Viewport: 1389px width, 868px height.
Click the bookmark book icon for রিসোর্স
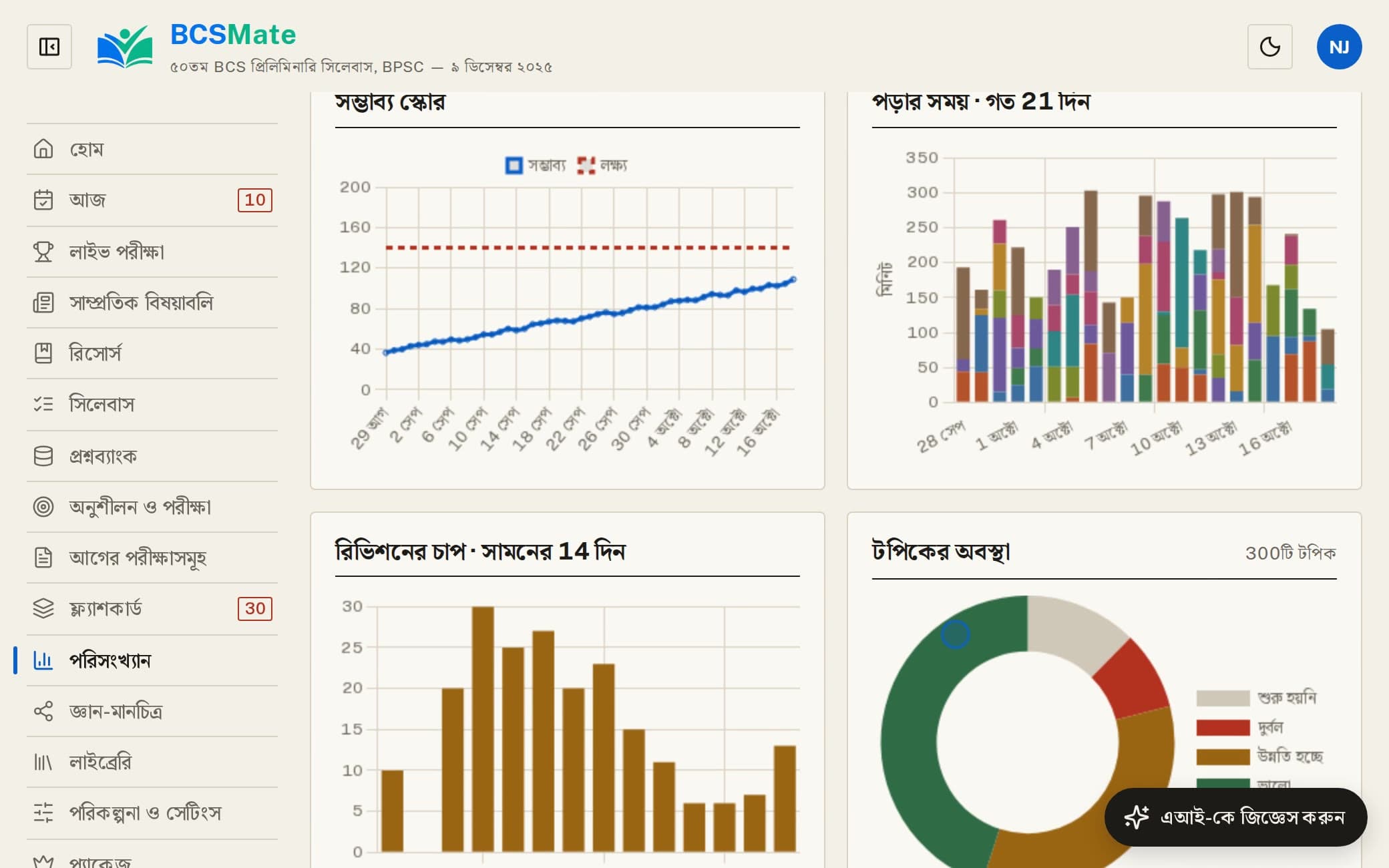(x=43, y=353)
